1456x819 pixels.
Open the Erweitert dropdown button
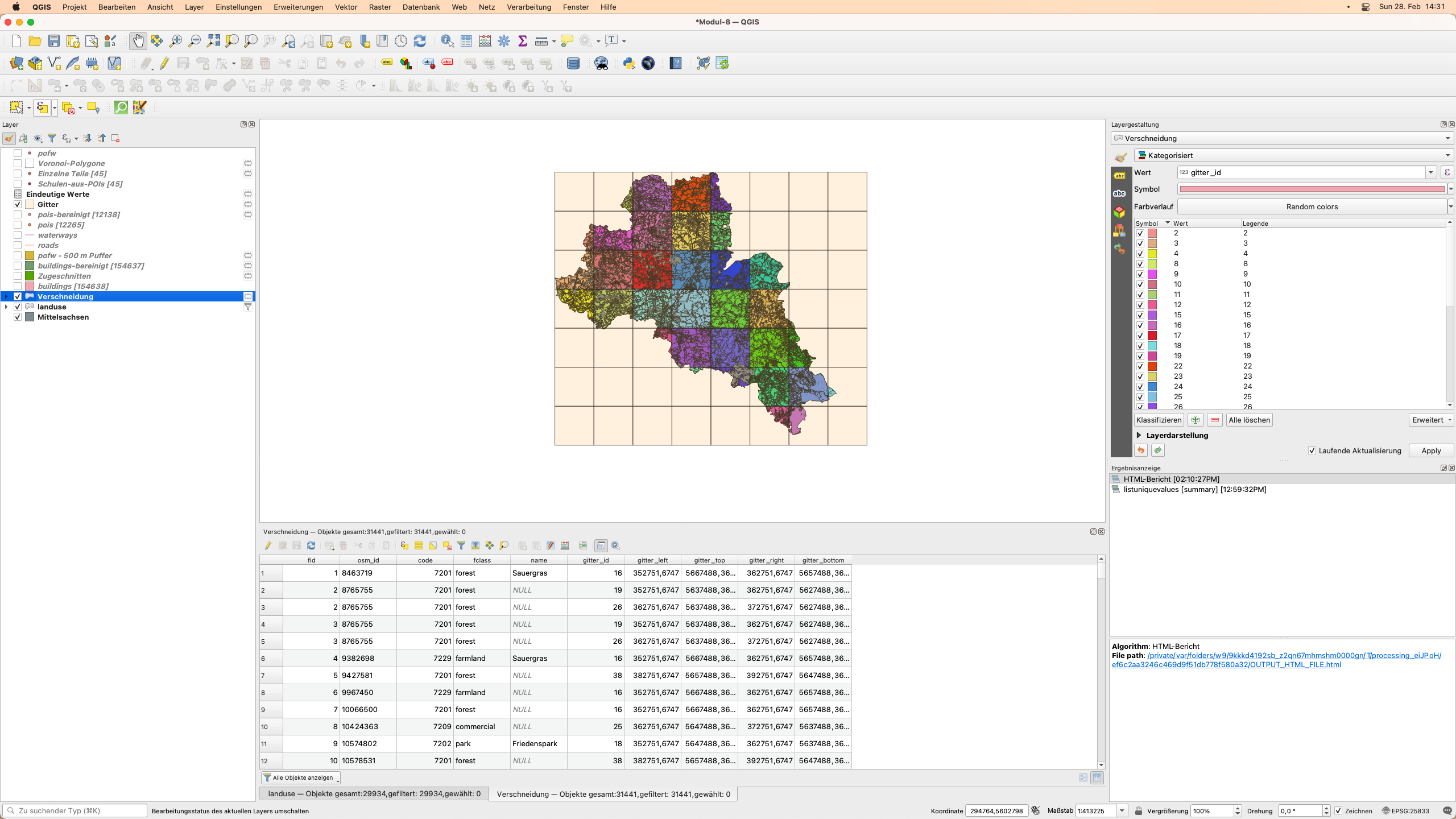(x=1431, y=420)
